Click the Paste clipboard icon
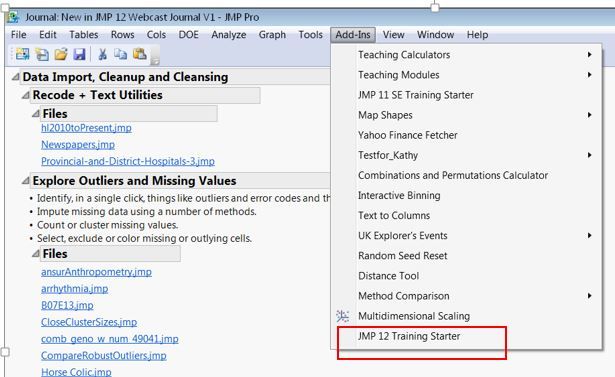This screenshot has width=615, height=377. click(140, 54)
